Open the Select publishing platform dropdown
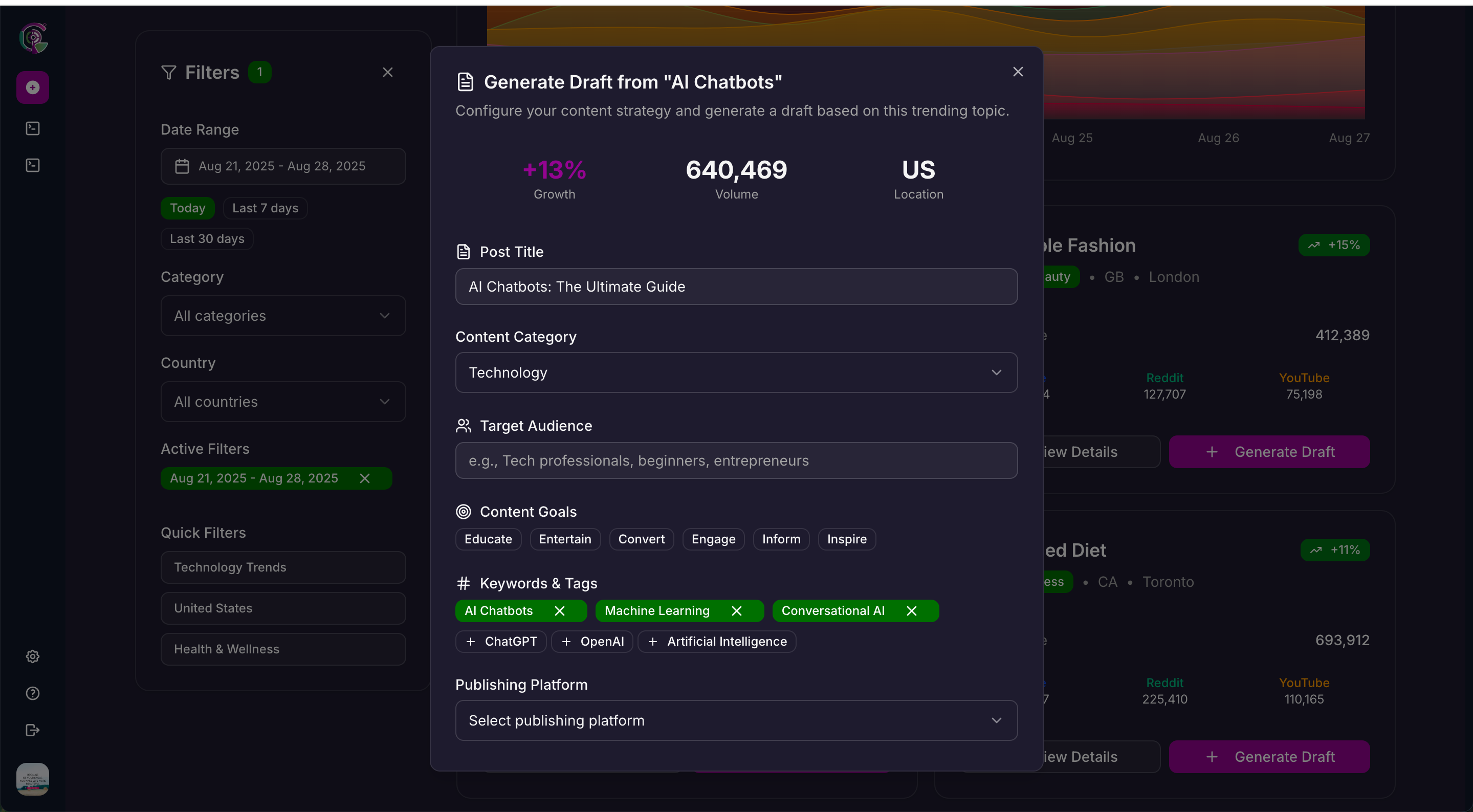 click(x=736, y=720)
